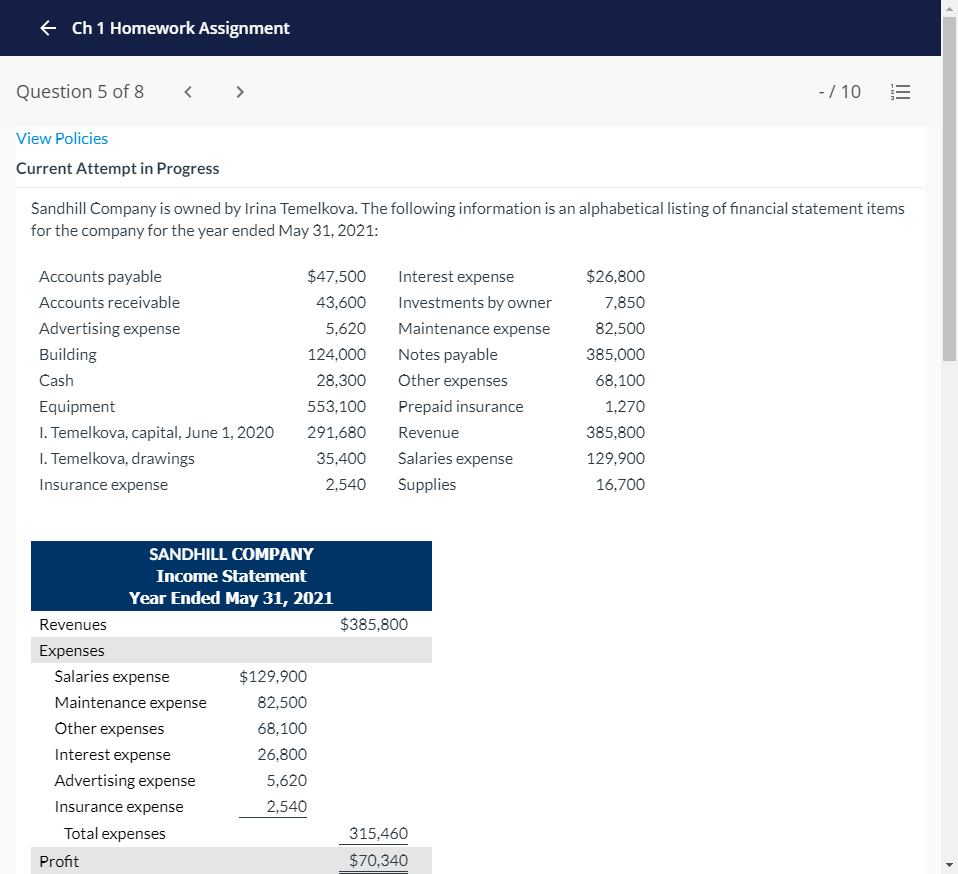Viewport: 958px width, 874px height.
Task: Select Maintenance expense in the listing
Action: (x=474, y=329)
